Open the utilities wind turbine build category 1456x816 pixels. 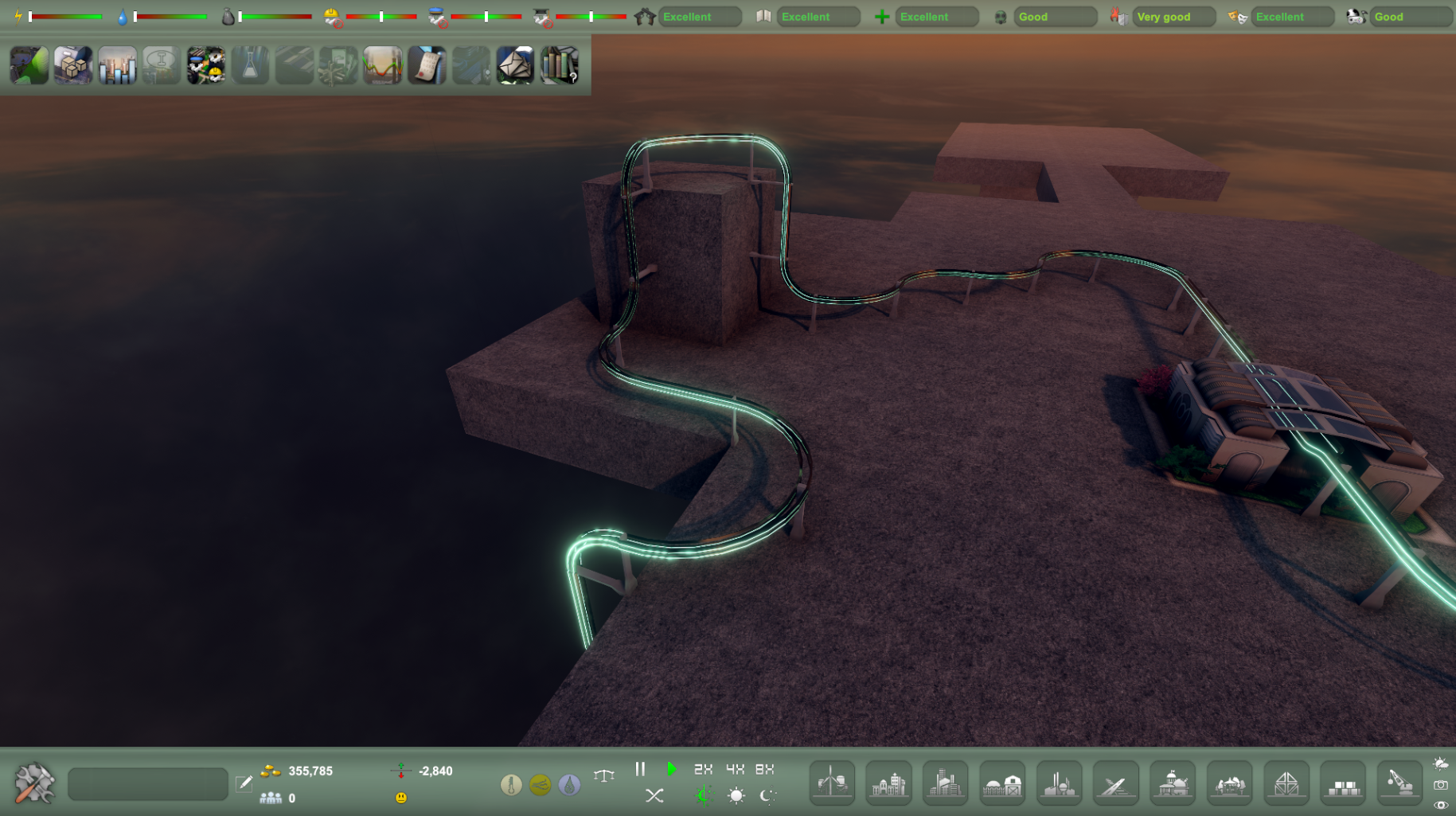(832, 783)
